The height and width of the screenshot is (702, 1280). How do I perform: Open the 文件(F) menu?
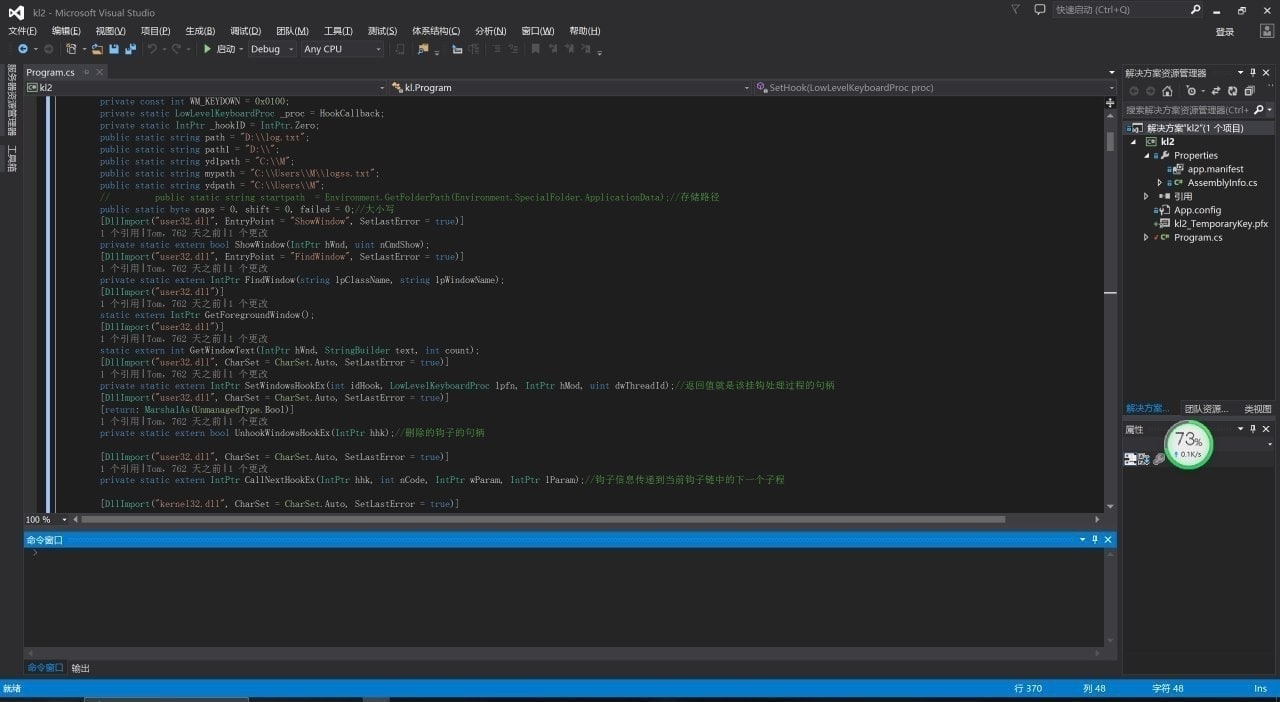(x=22, y=31)
